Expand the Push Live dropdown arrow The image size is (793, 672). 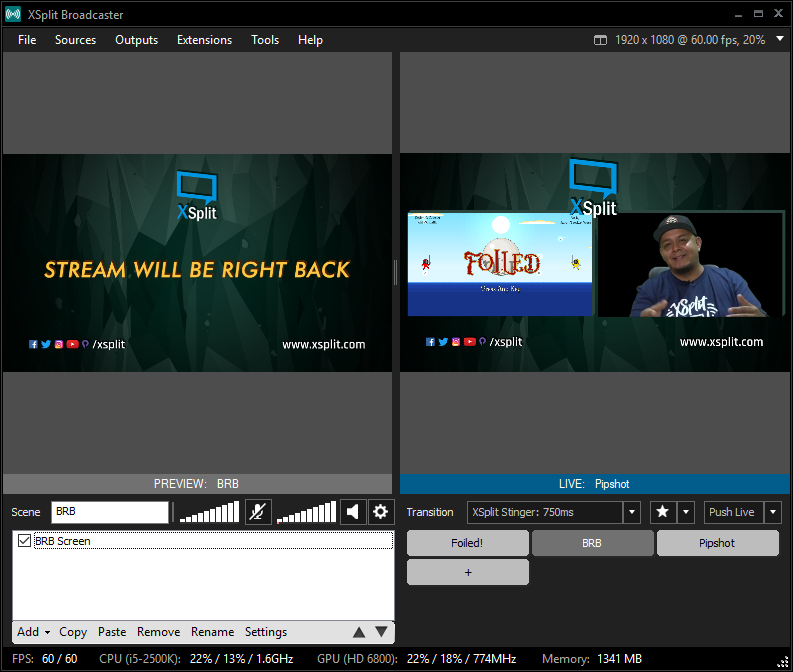click(x=773, y=512)
